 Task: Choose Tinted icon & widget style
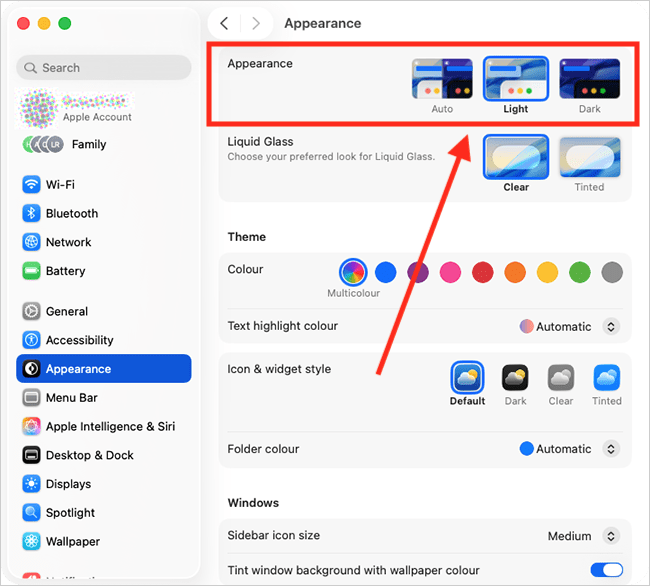click(606, 379)
